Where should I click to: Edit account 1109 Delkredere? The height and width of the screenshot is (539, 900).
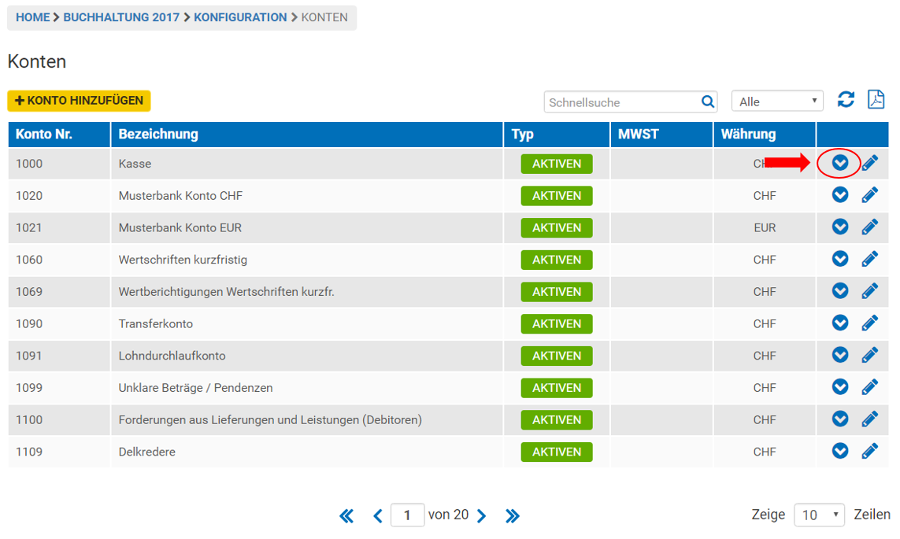point(870,451)
